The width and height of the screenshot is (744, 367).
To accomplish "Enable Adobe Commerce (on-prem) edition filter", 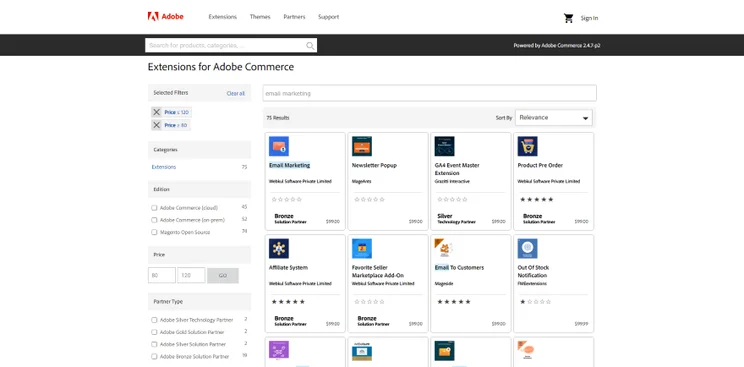I will (154, 220).
